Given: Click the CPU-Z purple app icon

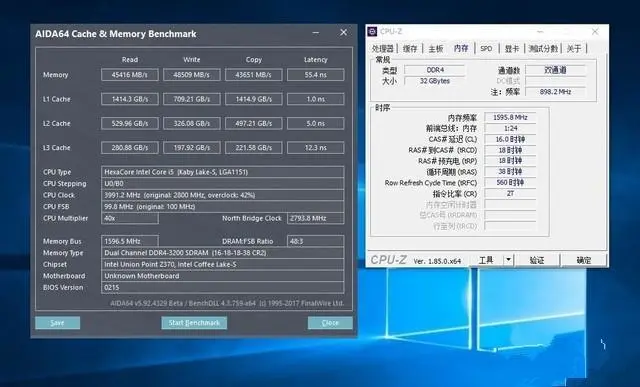Looking at the screenshot, I should pyautogui.click(x=372, y=31).
